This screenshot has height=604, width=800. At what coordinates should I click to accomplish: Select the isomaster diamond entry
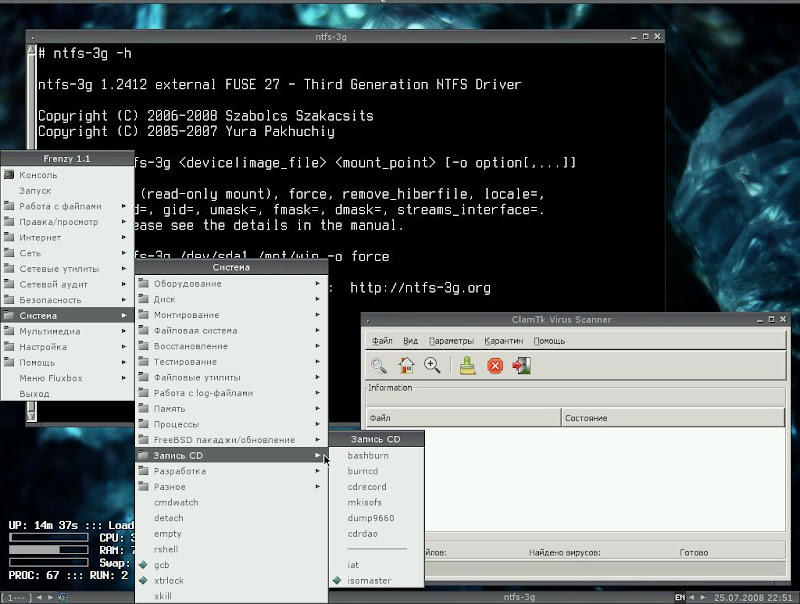pyautogui.click(x=369, y=581)
